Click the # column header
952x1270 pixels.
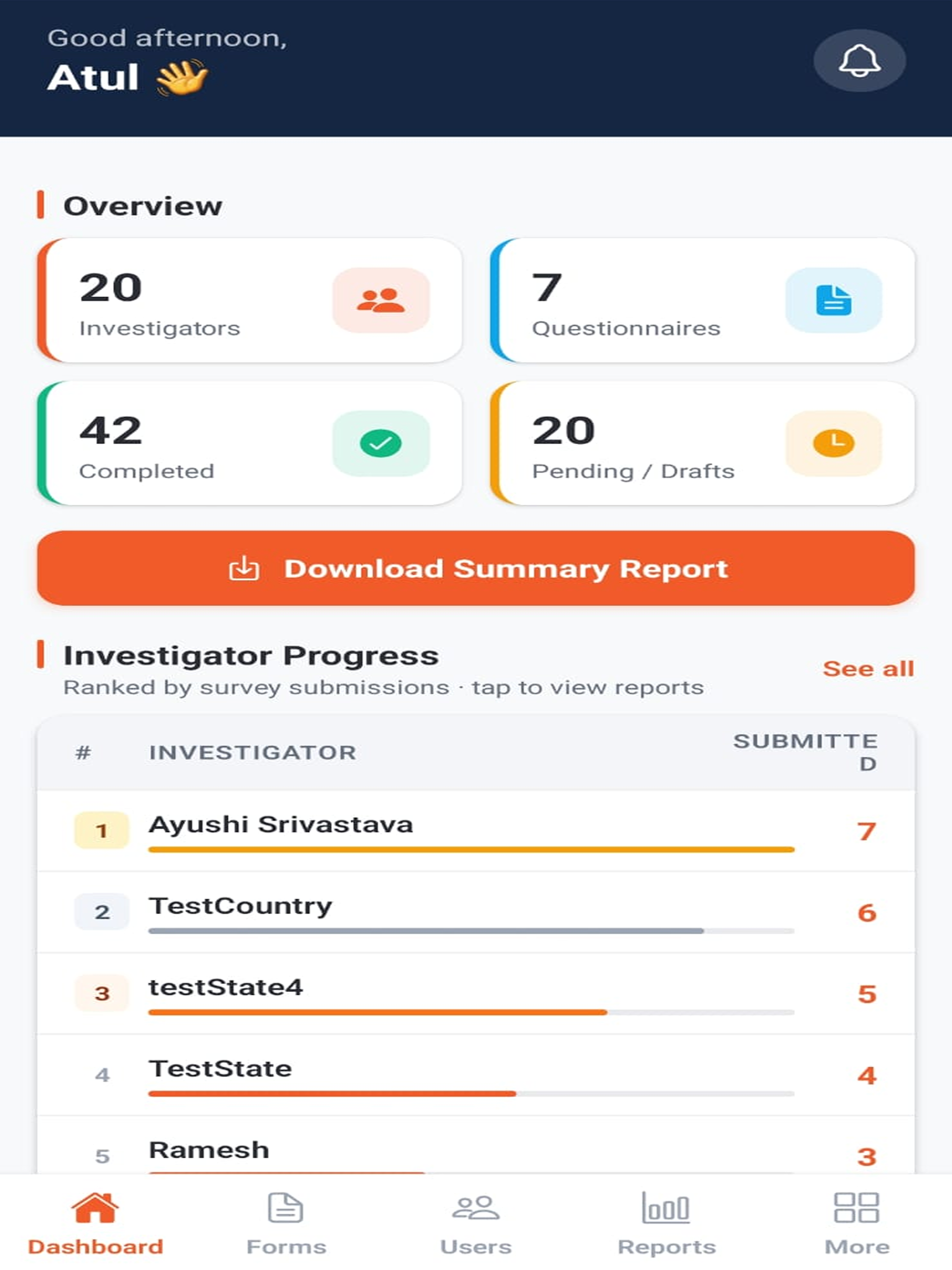point(83,753)
